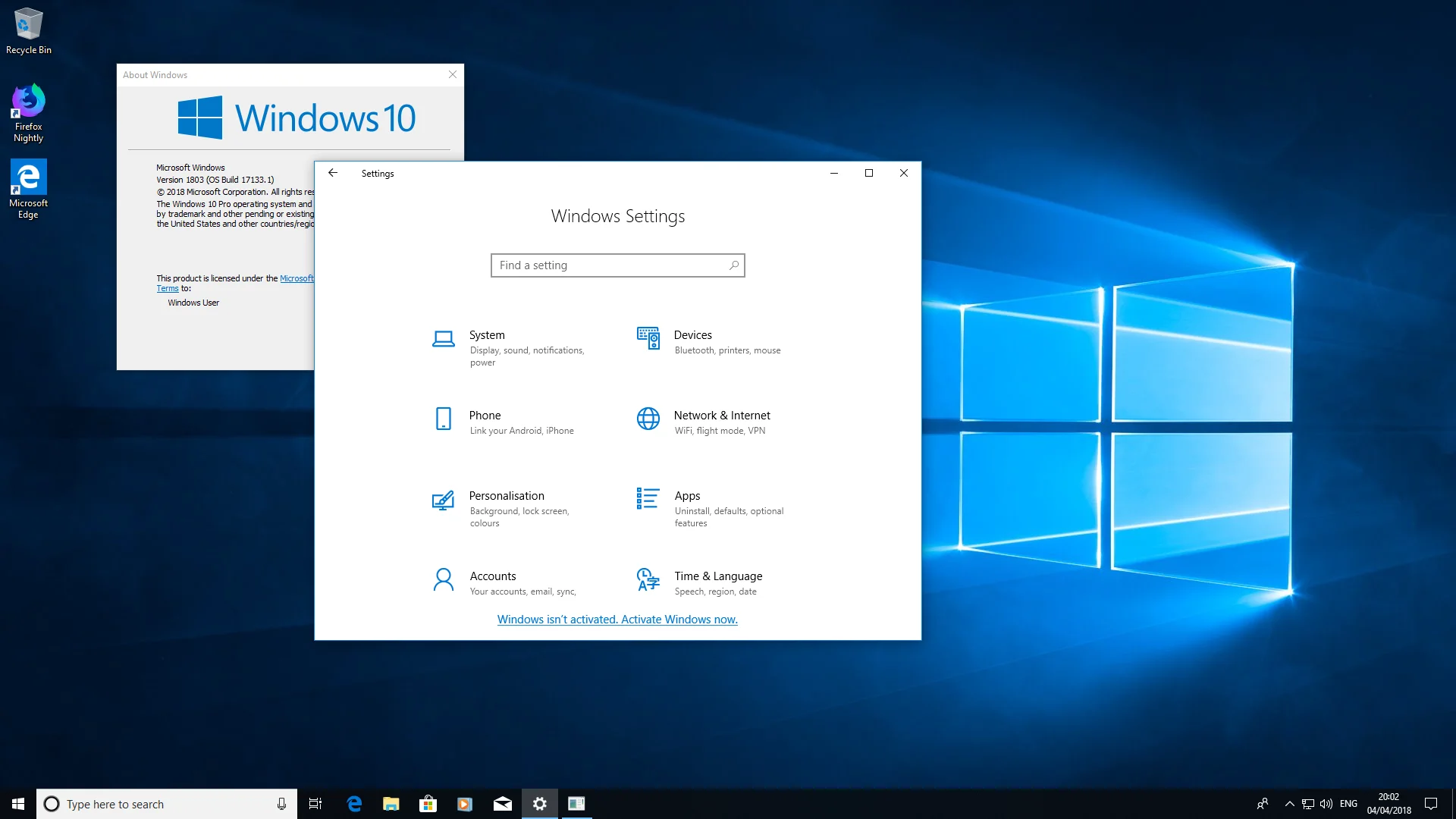Open the Terms link in About Windows
The width and height of the screenshot is (1456, 819).
pyautogui.click(x=168, y=289)
